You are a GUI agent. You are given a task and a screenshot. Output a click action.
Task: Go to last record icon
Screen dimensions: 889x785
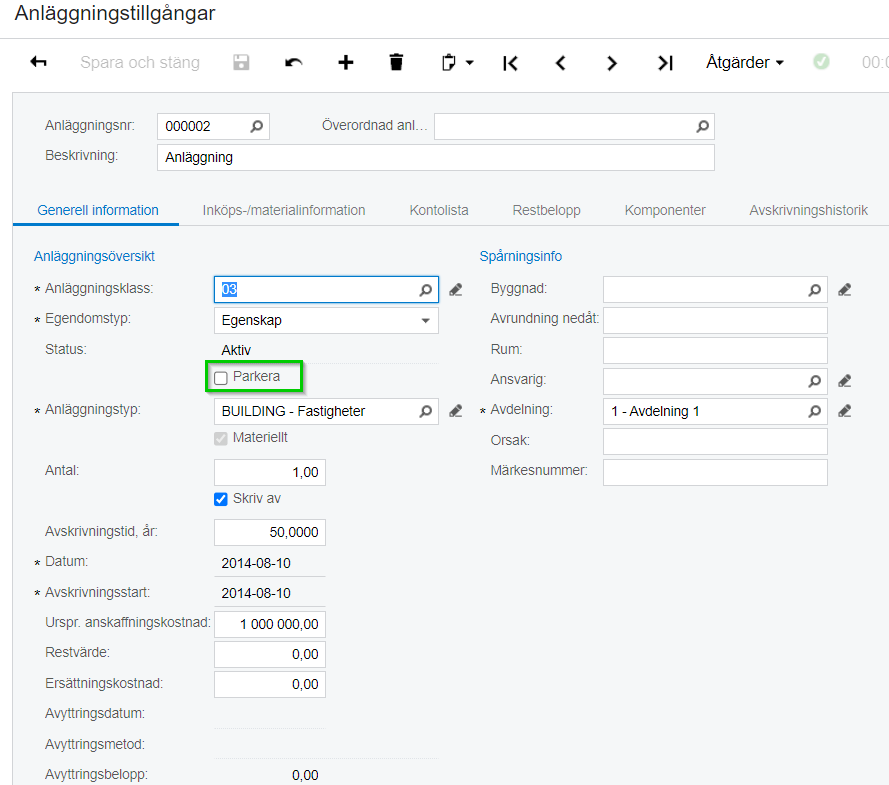pyautogui.click(x=665, y=63)
